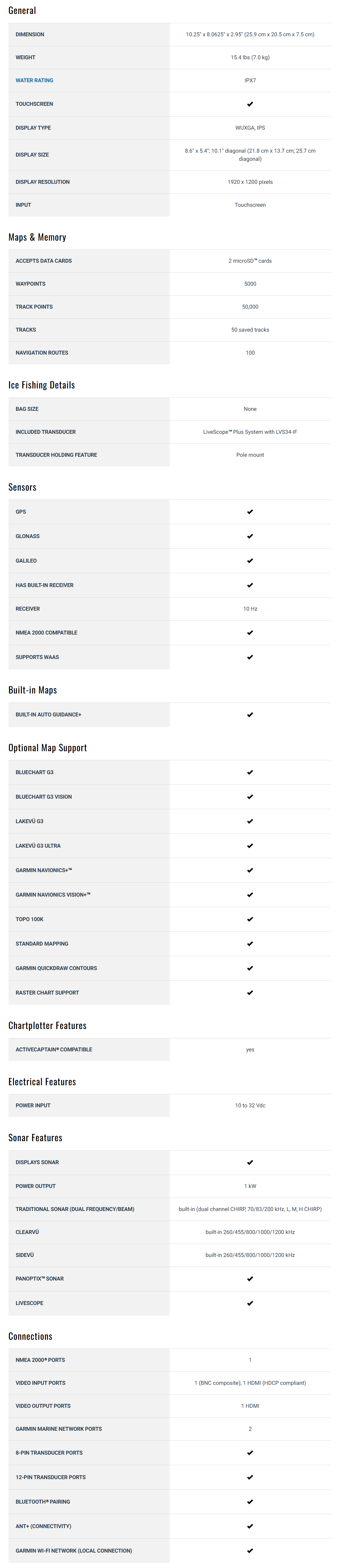Screen dimensions: 346x1568
Task: Click the Displays Sonar checkmark
Action: pos(250,1162)
